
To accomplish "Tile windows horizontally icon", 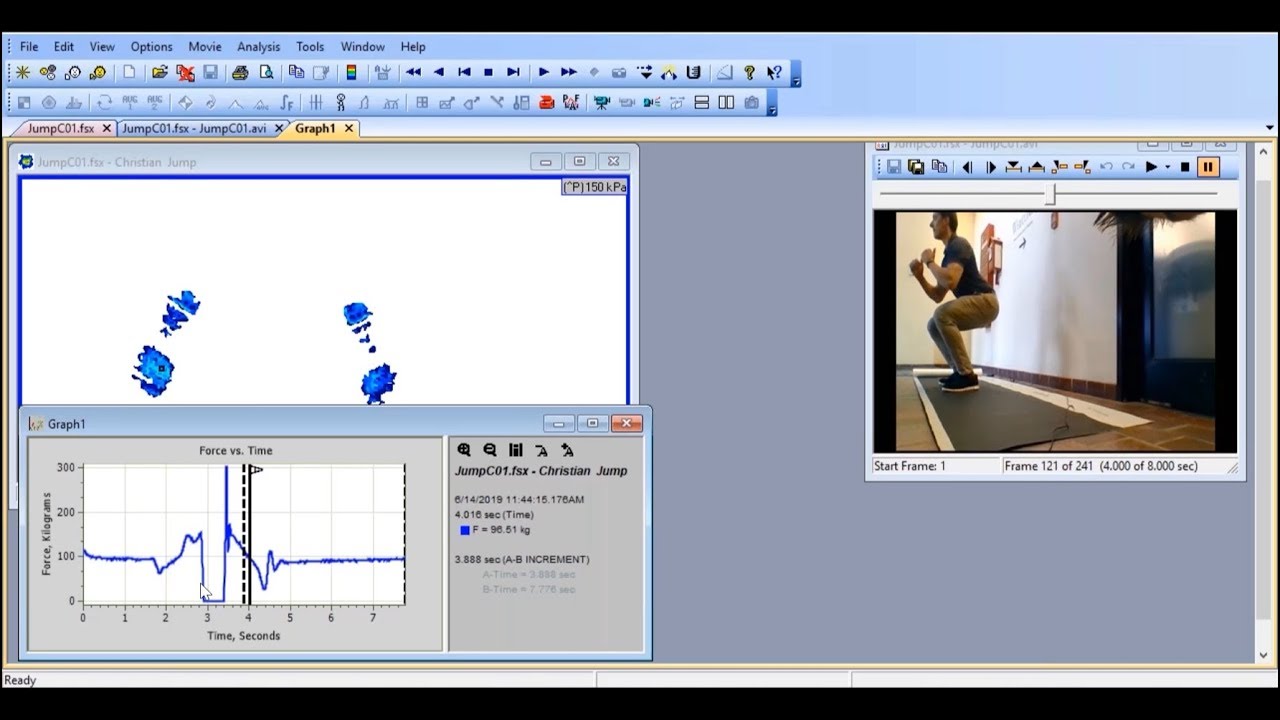I will click(702, 102).
